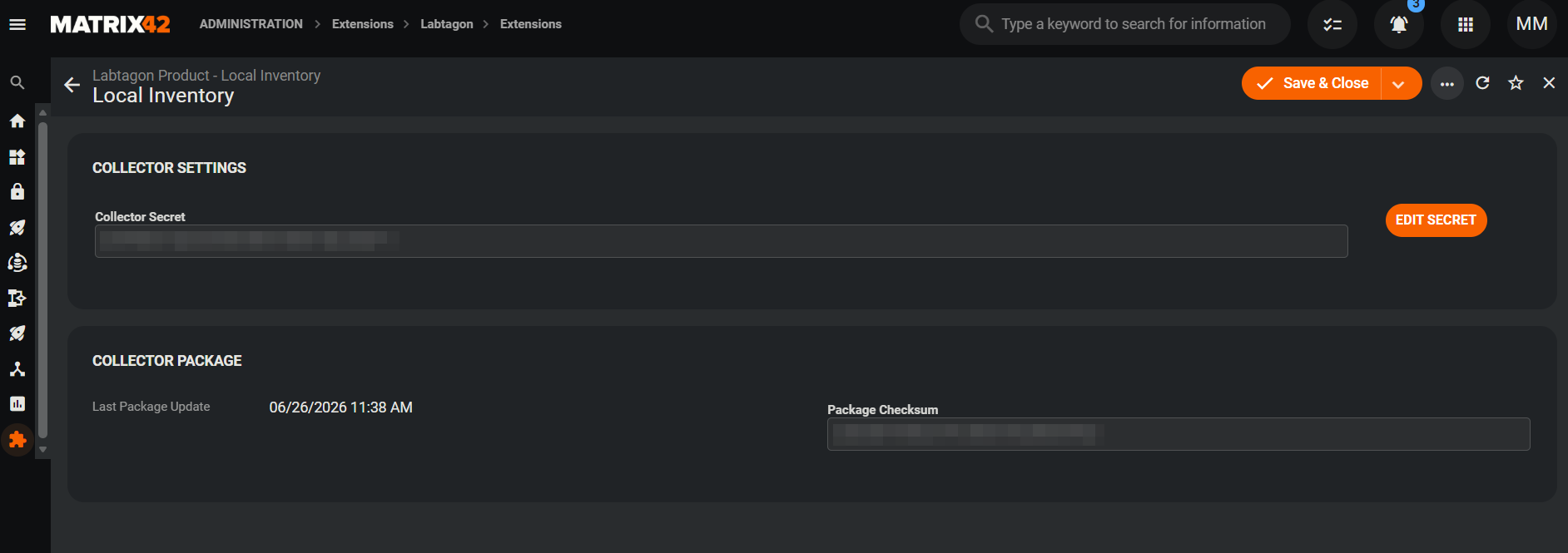Click the sidebar Home icon
1568x553 pixels.
point(17,121)
